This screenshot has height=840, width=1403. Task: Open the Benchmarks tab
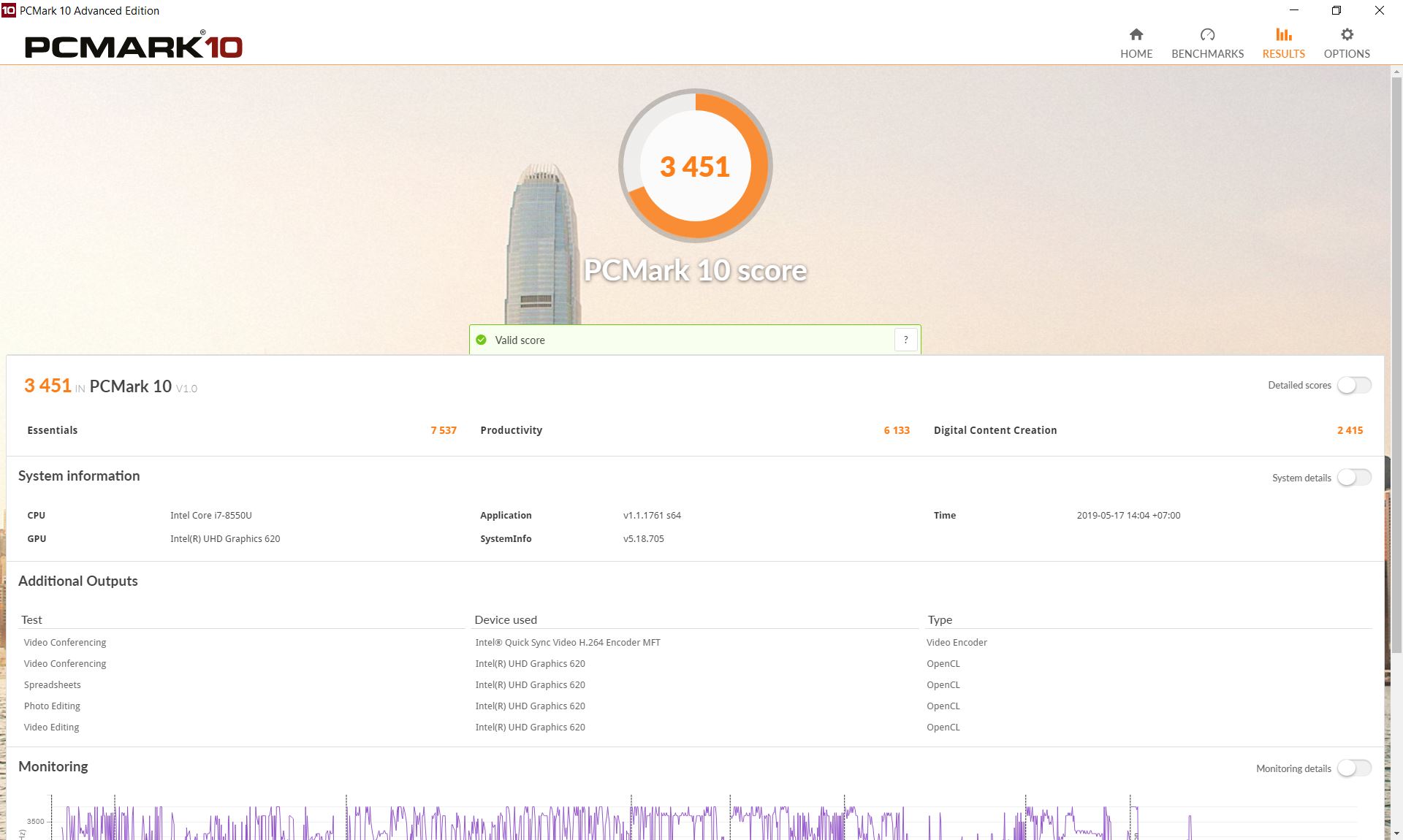coord(1207,44)
